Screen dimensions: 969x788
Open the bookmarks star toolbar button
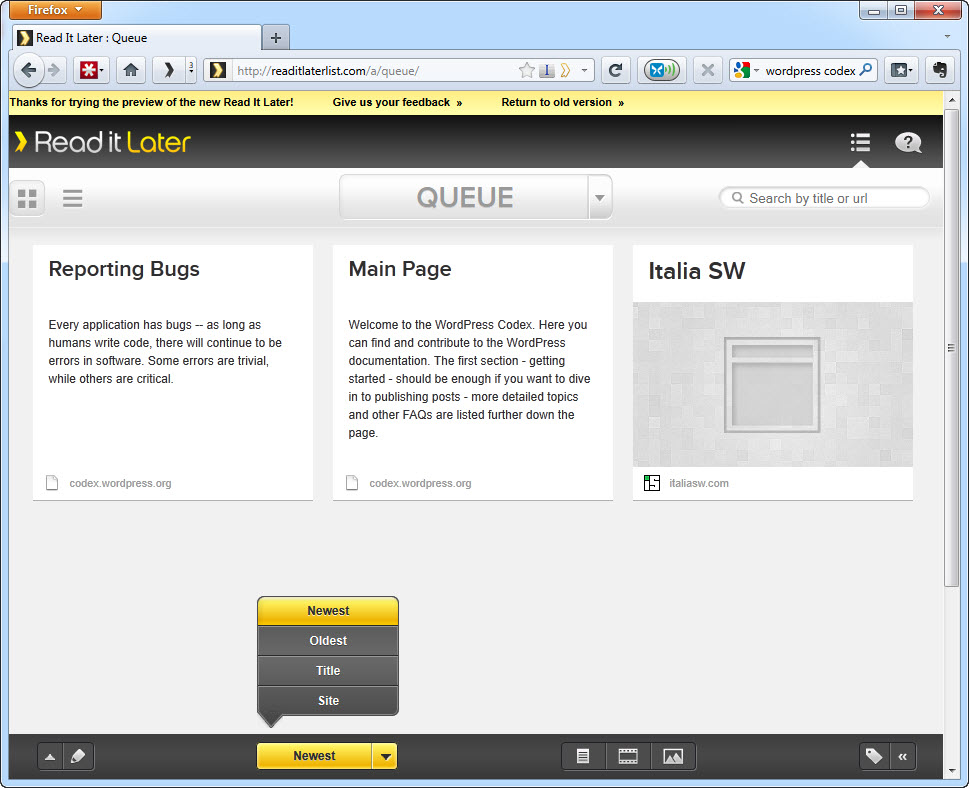click(x=901, y=70)
